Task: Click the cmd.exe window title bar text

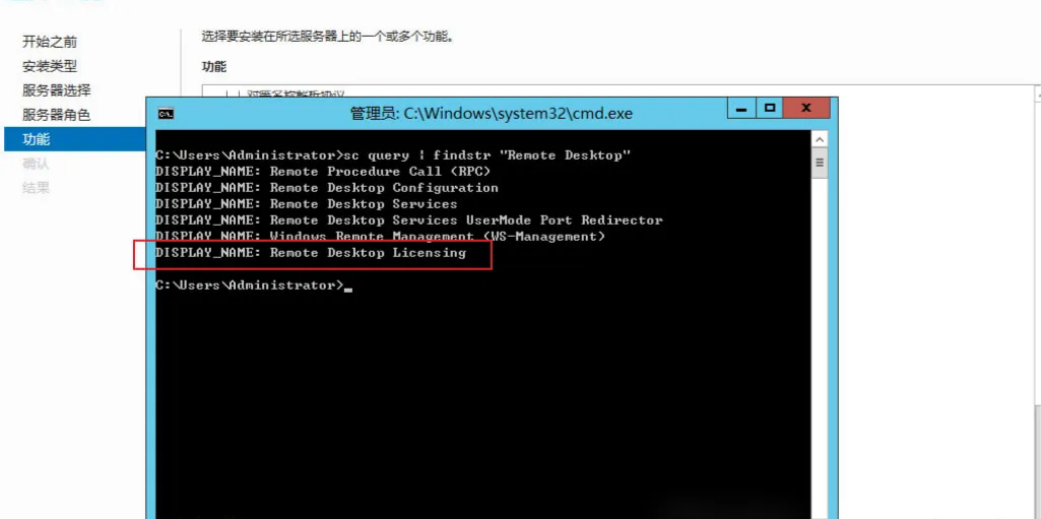Action: pyautogui.click(x=491, y=113)
